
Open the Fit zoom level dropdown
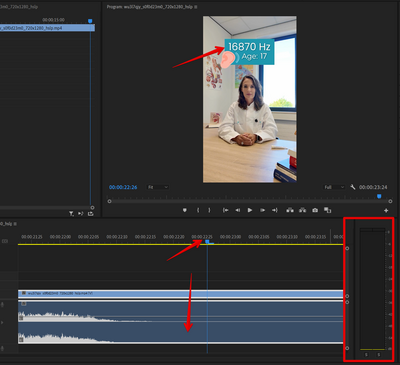point(158,187)
